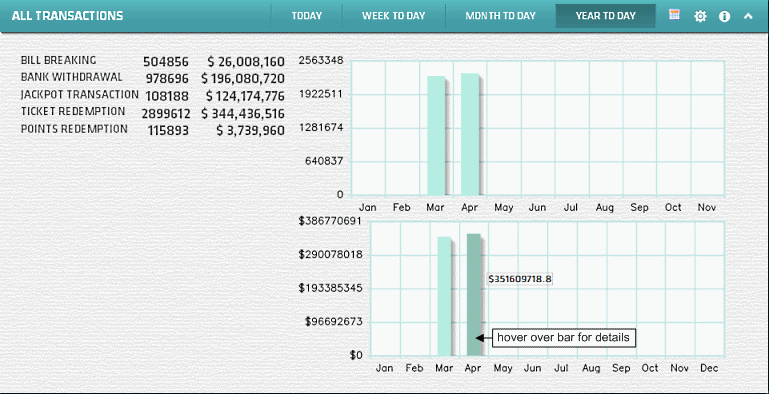
Task: Select the YEAR TO DAY tab
Action: [606, 16]
